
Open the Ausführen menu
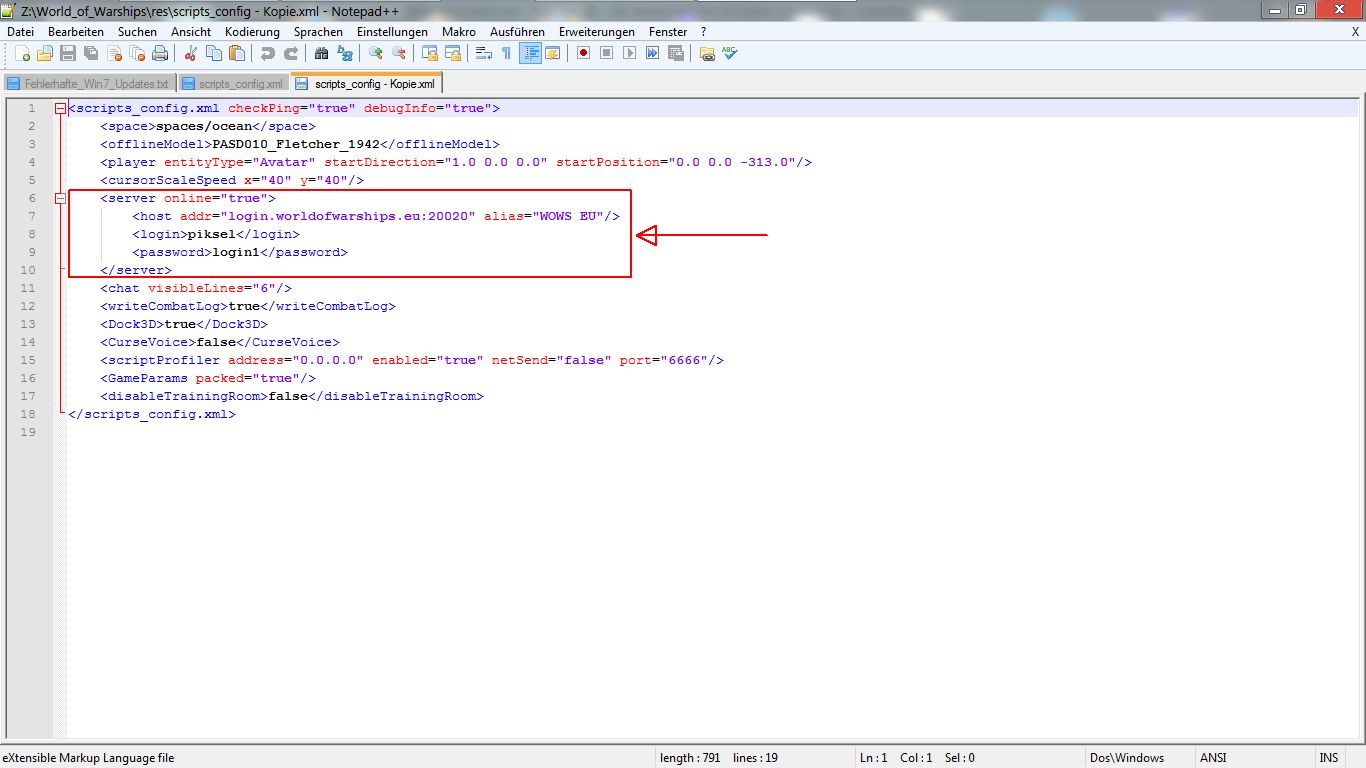(x=517, y=32)
